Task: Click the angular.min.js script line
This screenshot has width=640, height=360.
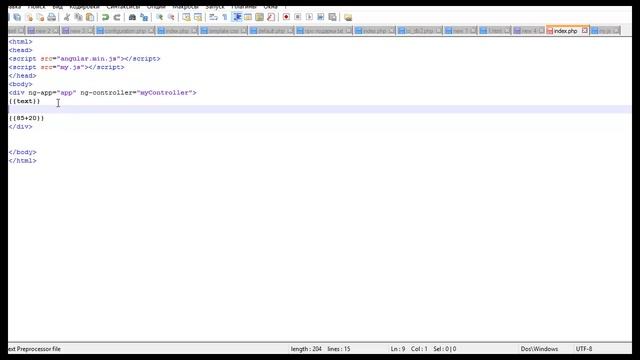Action: coord(84,59)
